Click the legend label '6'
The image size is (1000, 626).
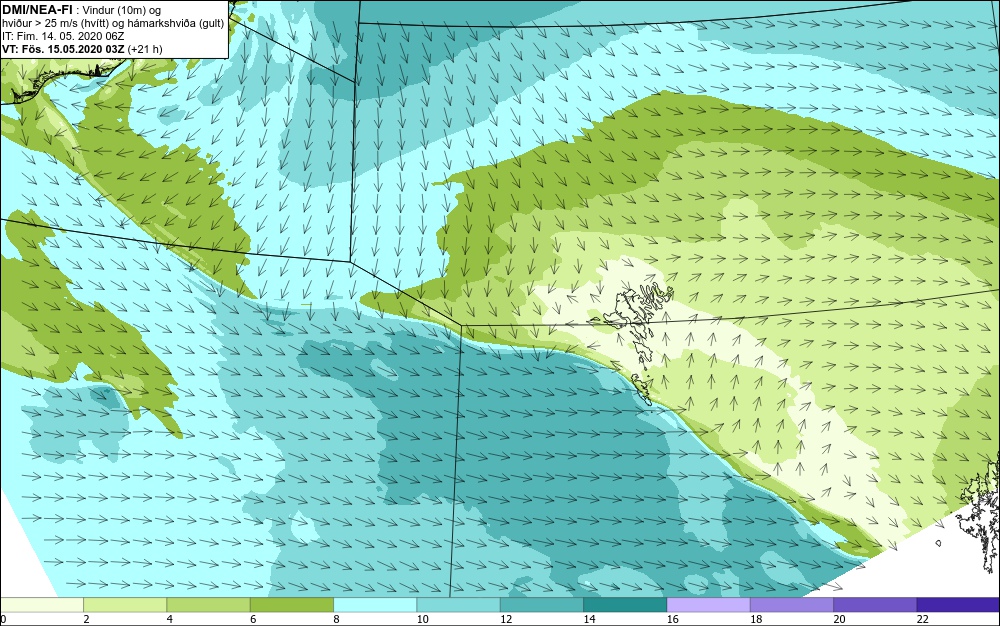(x=253, y=619)
